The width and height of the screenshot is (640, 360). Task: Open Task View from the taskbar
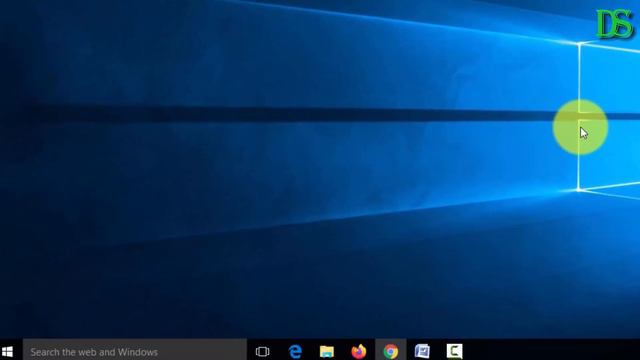click(262, 351)
